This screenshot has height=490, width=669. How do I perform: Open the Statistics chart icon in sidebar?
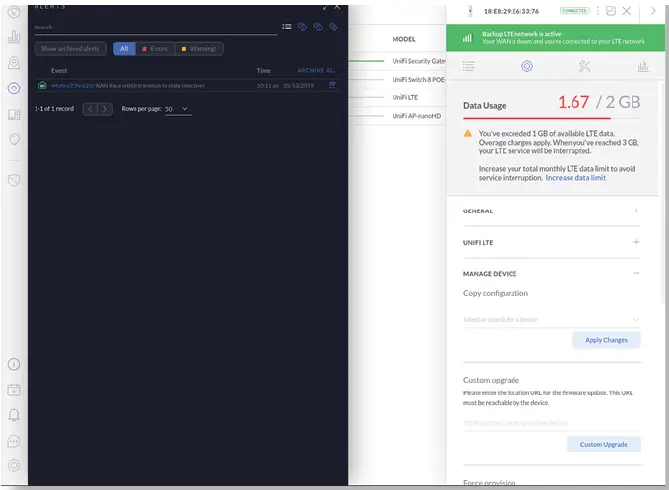pos(14,37)
